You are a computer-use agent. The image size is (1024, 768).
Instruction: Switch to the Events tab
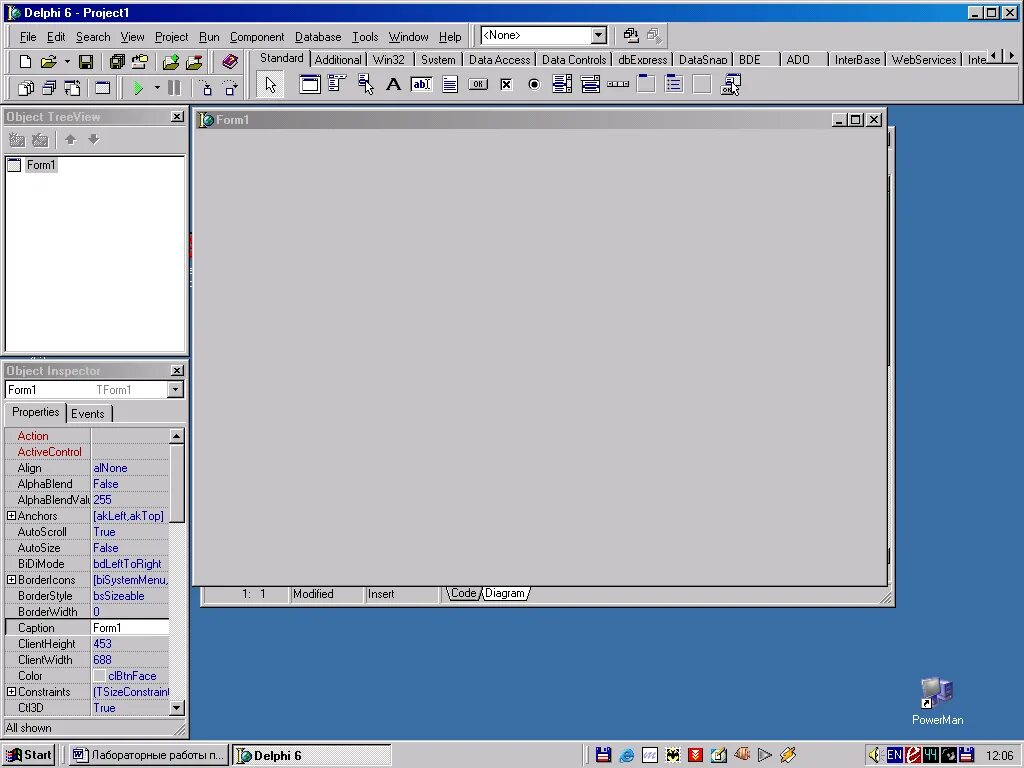88,413
